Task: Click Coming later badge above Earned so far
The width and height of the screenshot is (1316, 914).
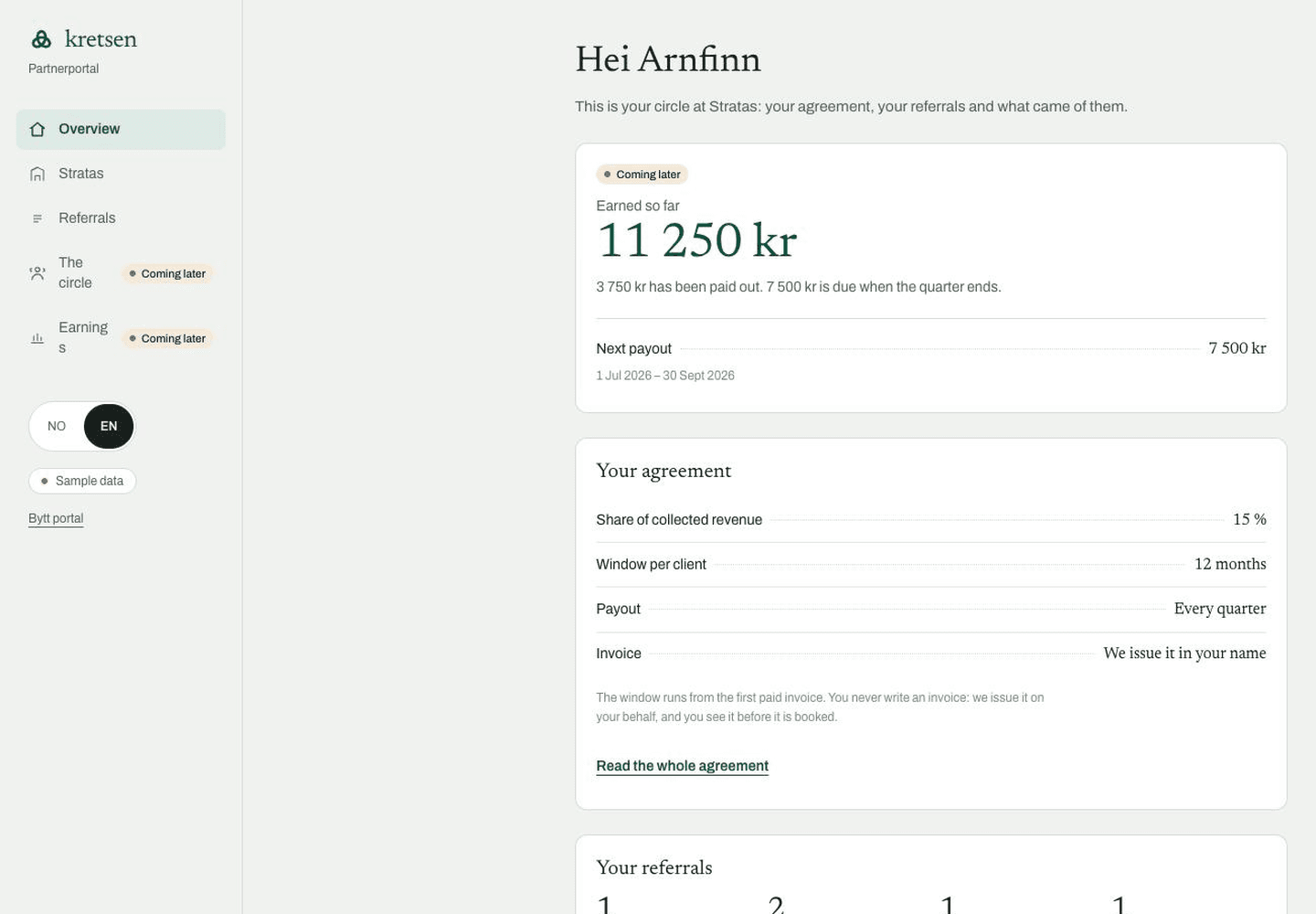Action: [642, 175]
